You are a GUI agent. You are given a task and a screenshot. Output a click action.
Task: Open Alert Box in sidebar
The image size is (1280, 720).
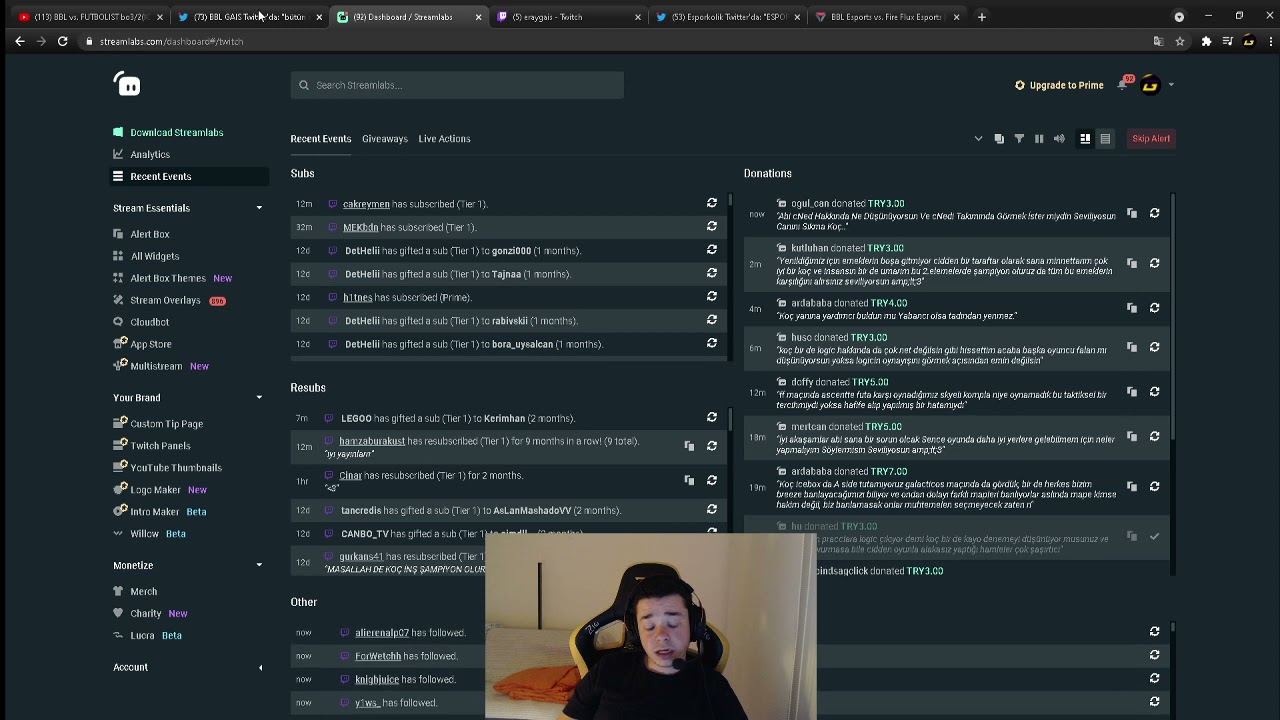pos(150,234)
